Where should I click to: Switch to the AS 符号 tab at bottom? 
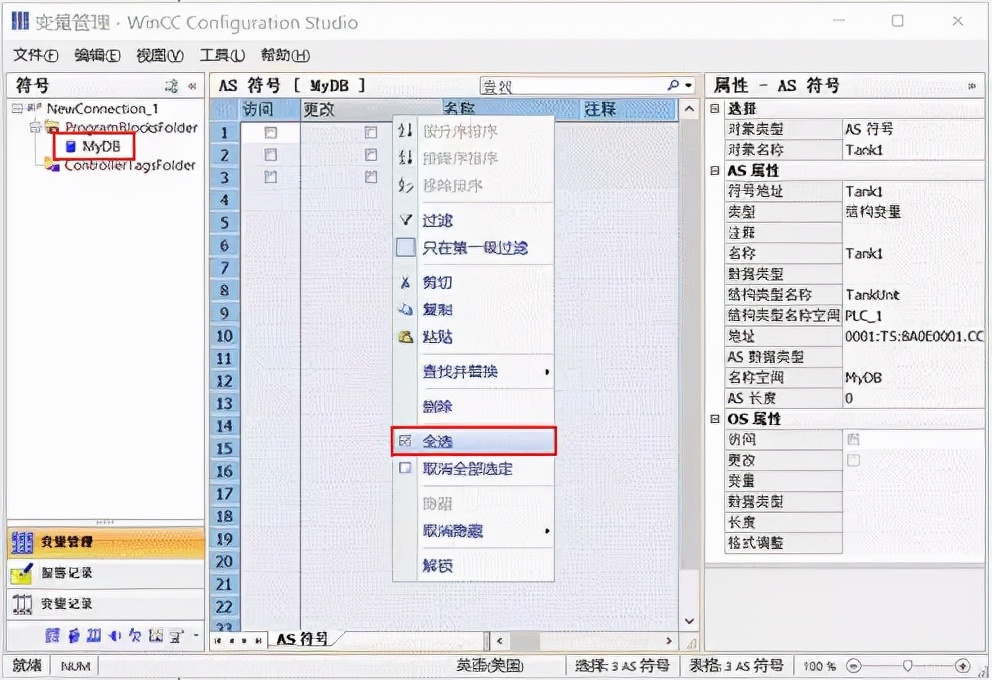pos(302,639)
